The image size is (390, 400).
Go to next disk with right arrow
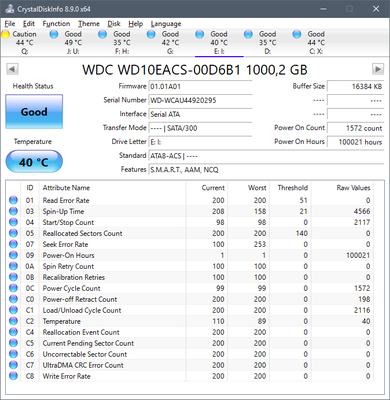378,69
